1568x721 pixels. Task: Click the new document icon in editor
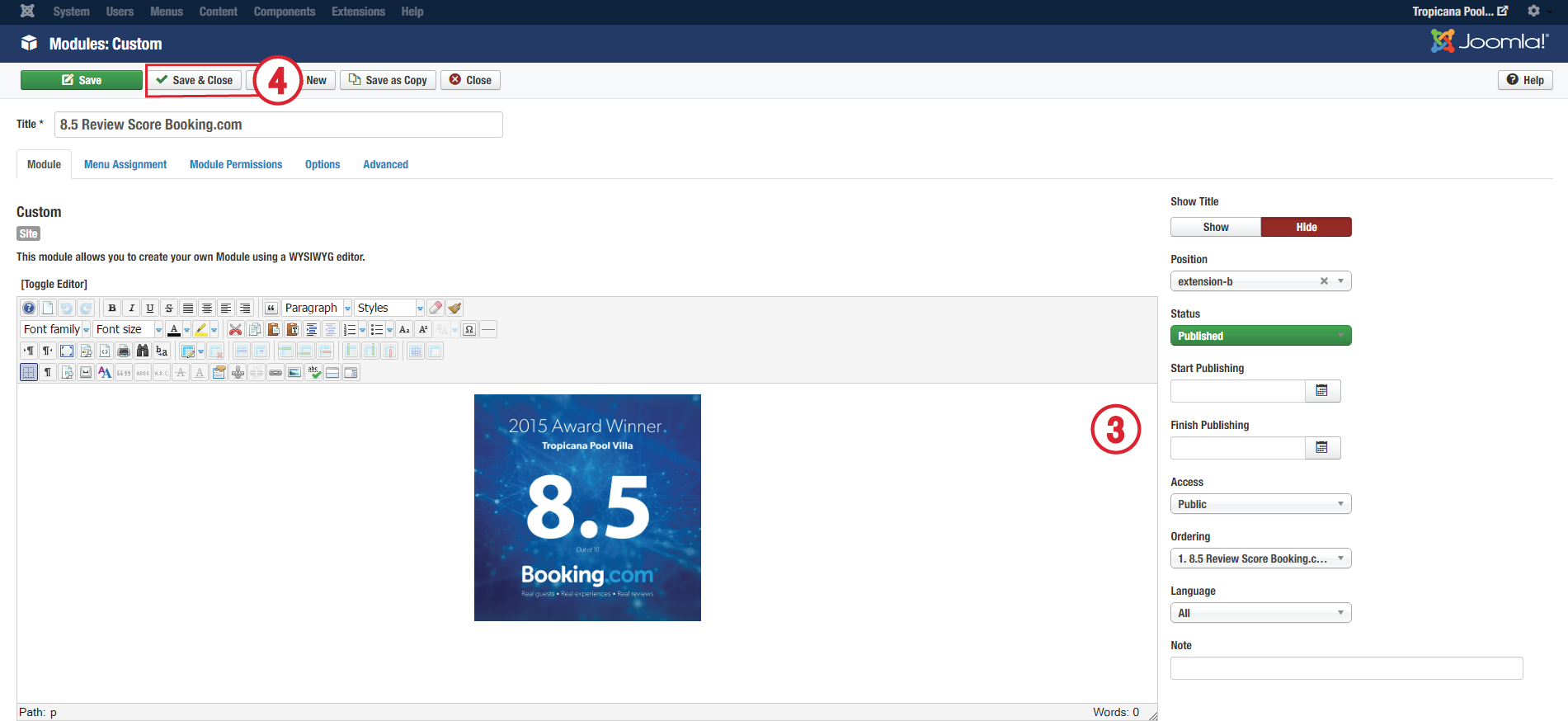(x=48, y=308)
